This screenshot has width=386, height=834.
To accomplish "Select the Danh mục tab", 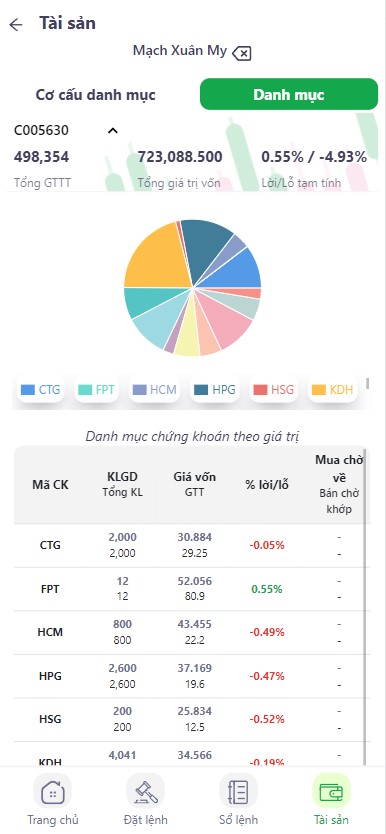I will click(289, 95).
